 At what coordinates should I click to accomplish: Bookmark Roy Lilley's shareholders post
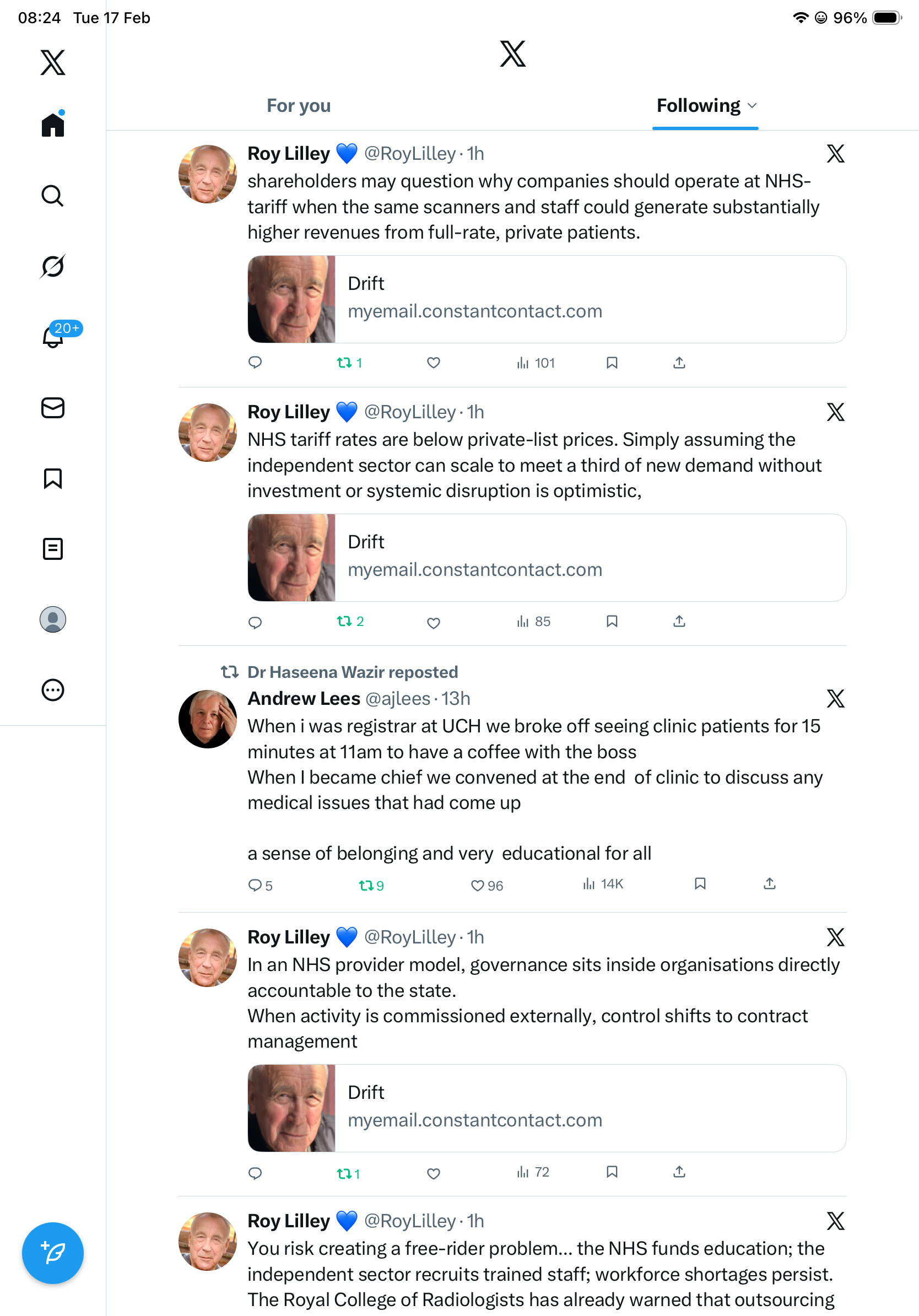tap(612, 363)
